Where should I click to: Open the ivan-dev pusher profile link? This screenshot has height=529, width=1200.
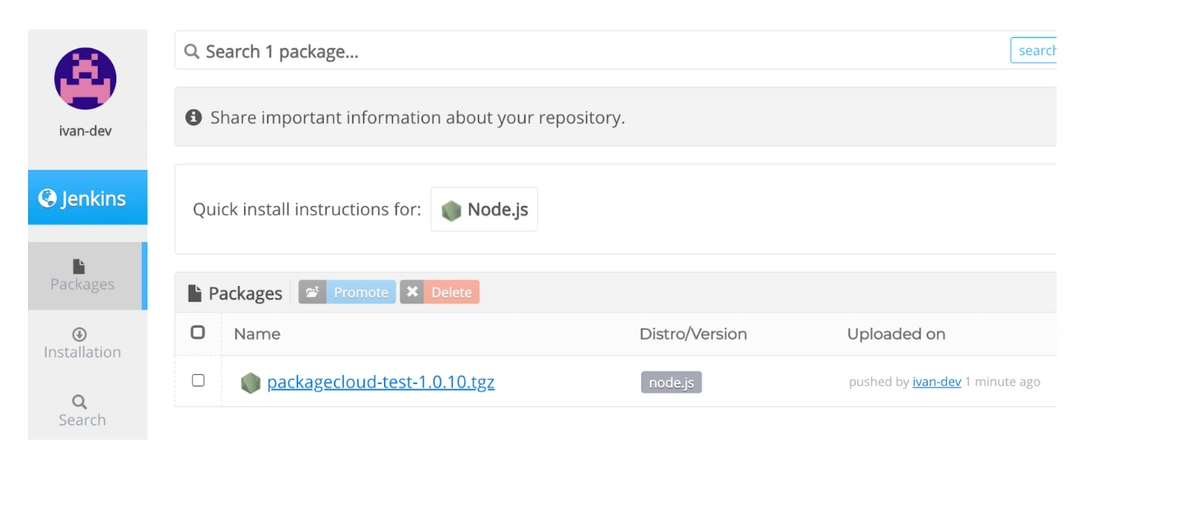click(937, 382)
